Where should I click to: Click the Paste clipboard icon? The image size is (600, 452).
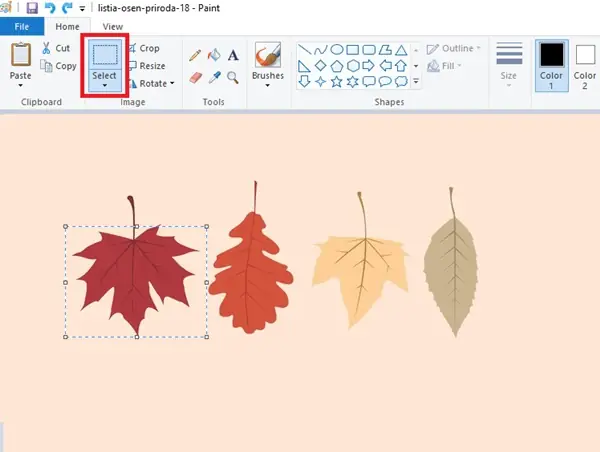pos(21,55)
